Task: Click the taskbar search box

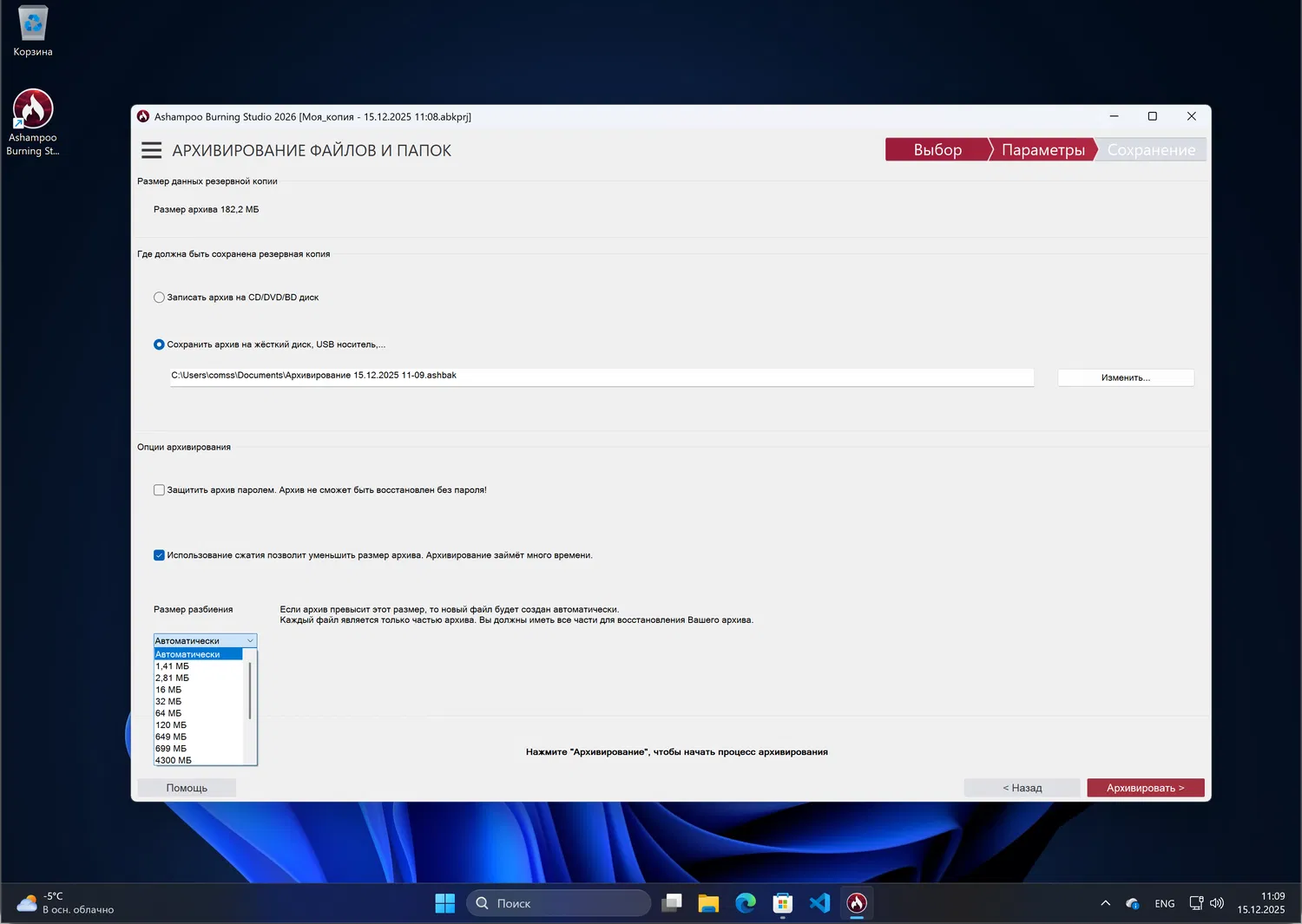Action: coord(559,903)
